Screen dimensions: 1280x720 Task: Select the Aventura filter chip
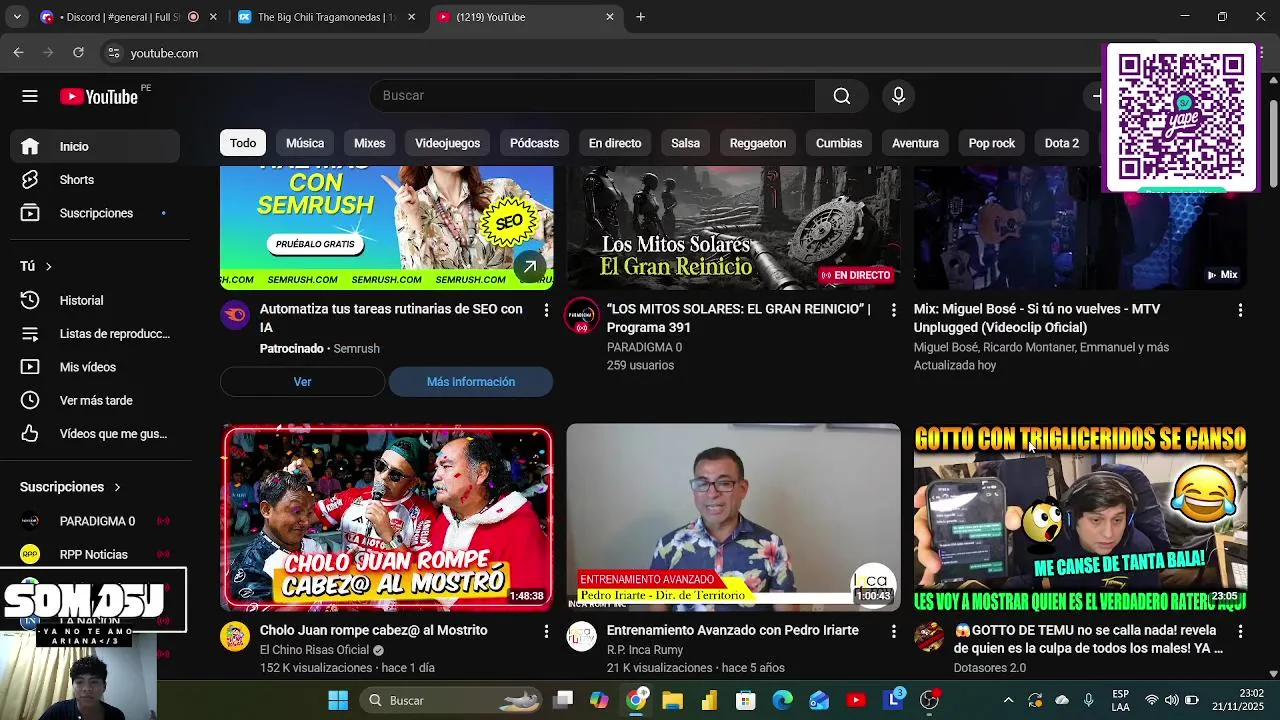pyautogui.click(x=915, y=143)
